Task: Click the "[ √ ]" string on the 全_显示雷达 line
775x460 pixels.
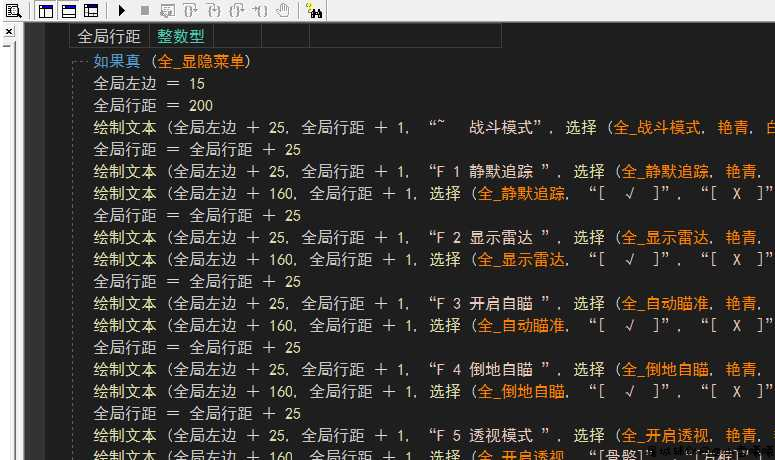Action: pos(629,259)
